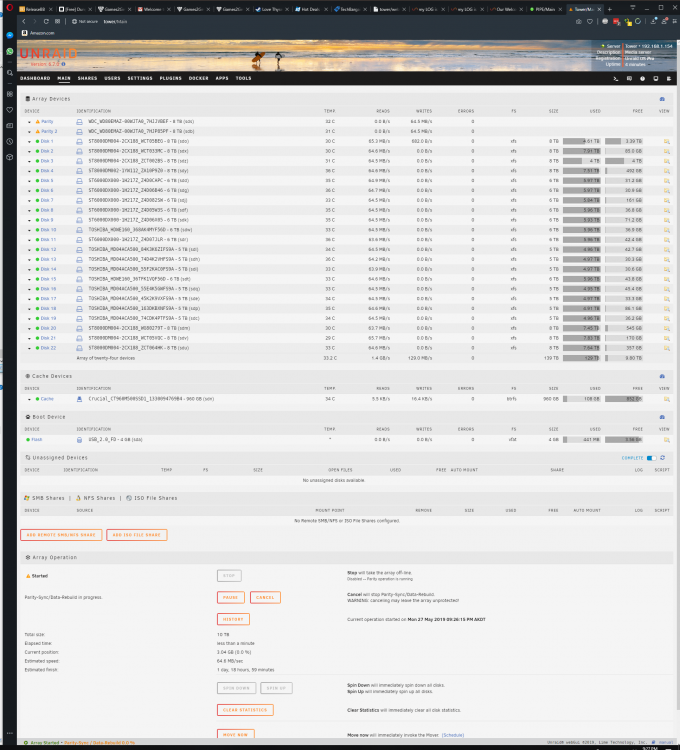Click Cache free space bar

(x=624, y=399)
